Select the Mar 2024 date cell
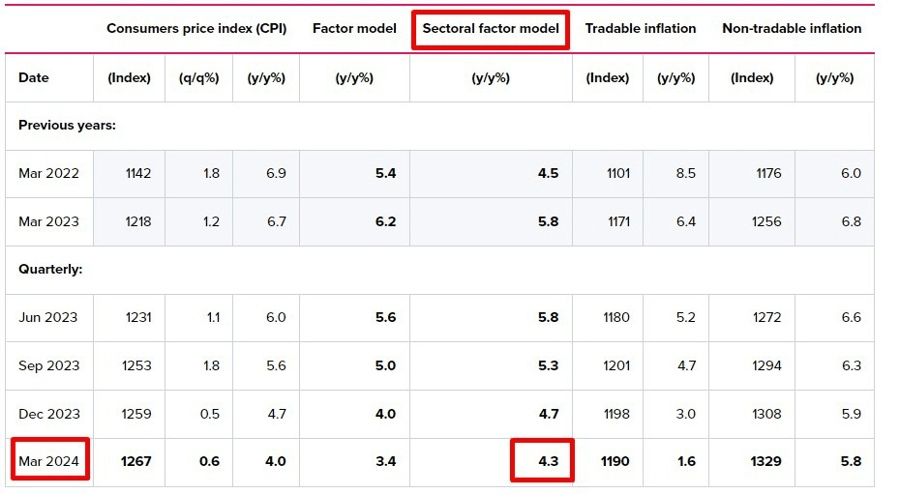This screenshot has height=494, width=900. click(49, 462)
